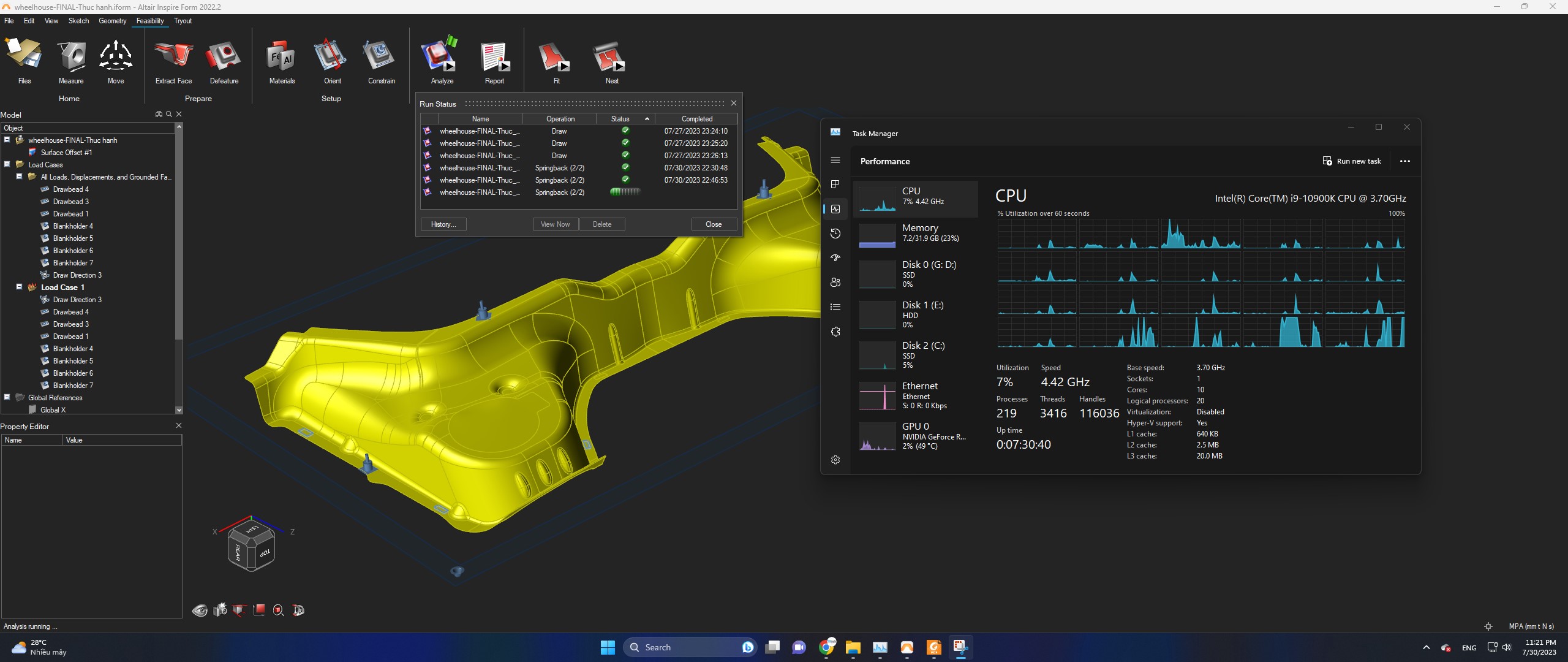
Task: Select the Extract Face tool
Action: [x=173, y=56]
